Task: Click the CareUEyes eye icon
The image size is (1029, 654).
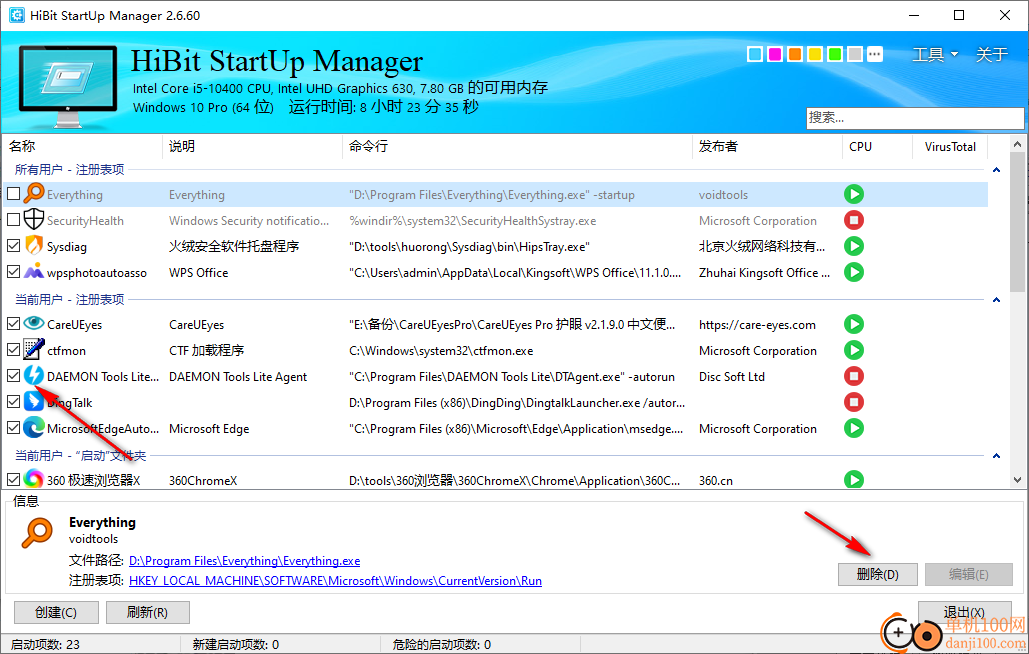Action: (33, 323)
